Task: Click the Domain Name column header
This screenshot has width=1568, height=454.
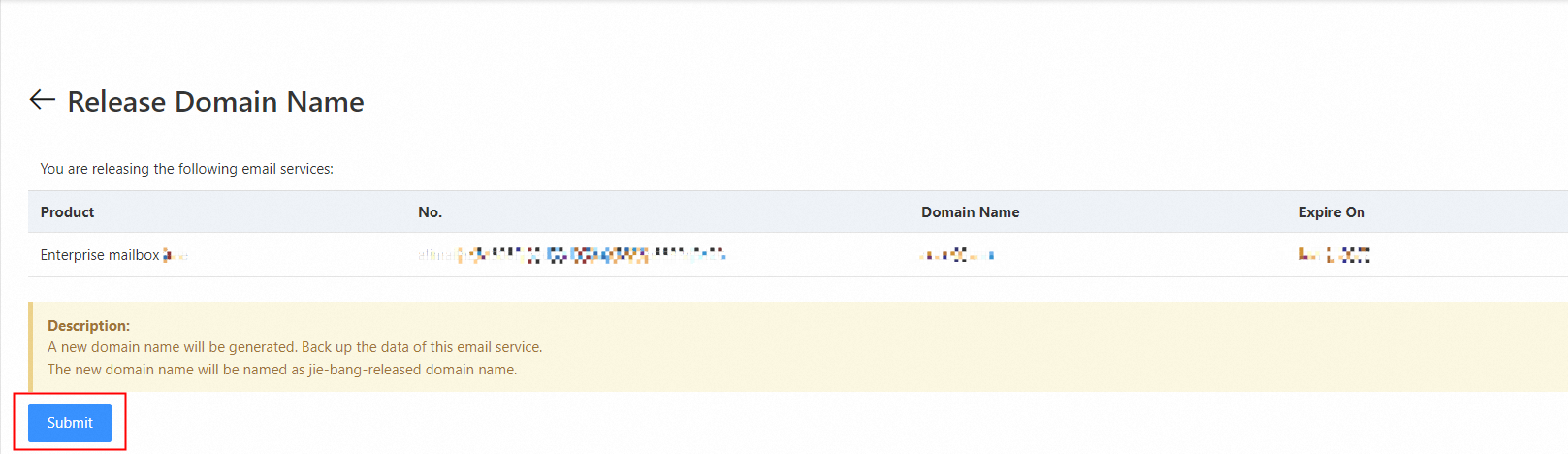Action: [x=970, y=212]
